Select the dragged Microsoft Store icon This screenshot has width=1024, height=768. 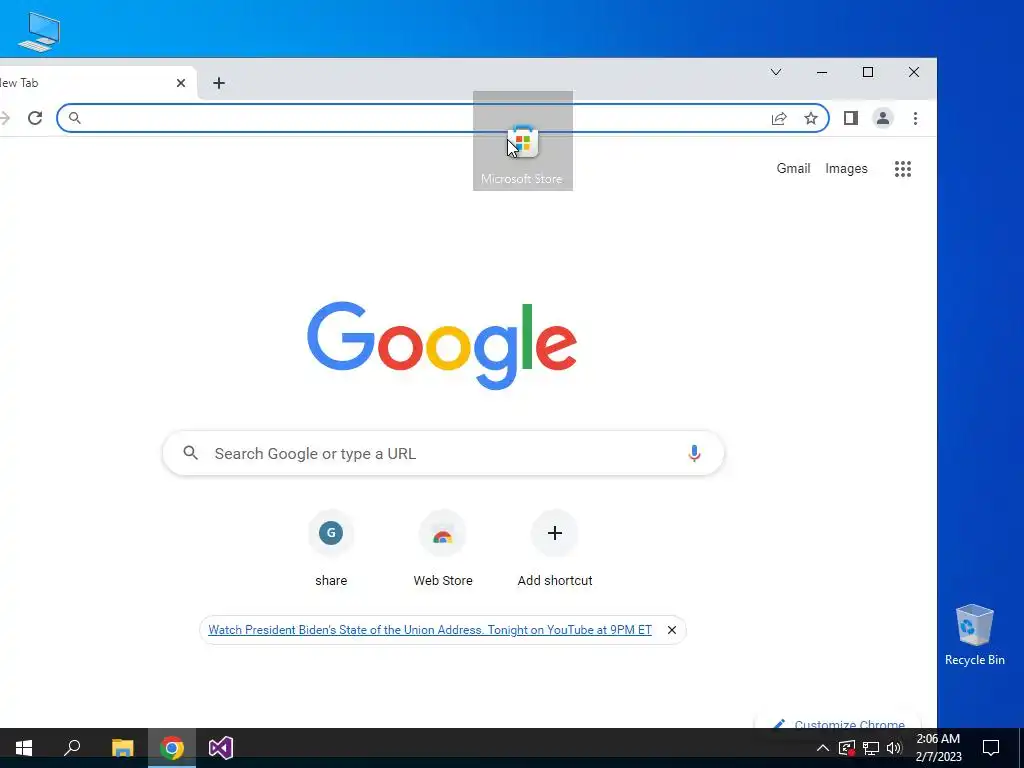coord(522,141)
